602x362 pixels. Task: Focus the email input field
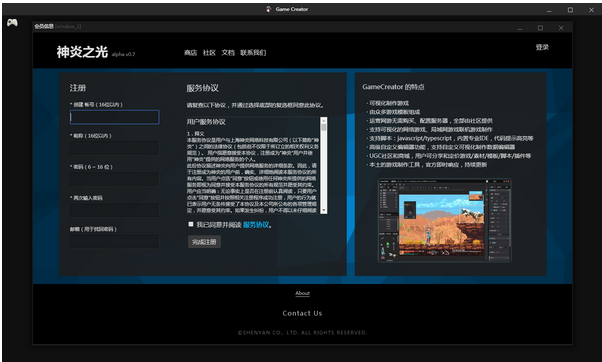pos(114,241)
